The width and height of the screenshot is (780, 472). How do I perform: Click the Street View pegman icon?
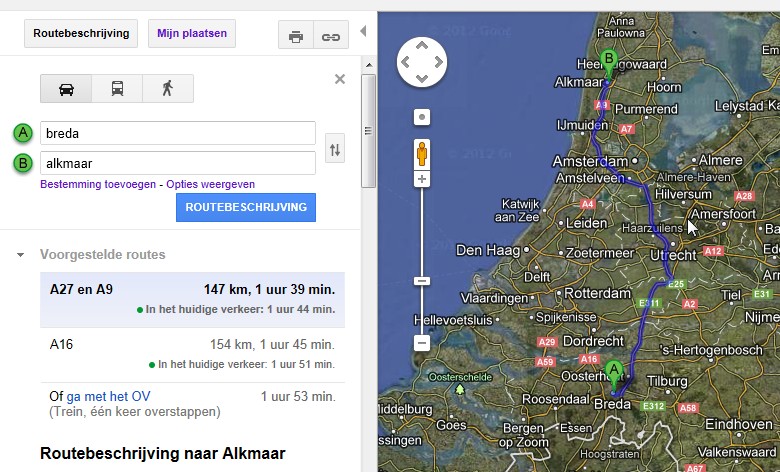(x=422, y=153)
